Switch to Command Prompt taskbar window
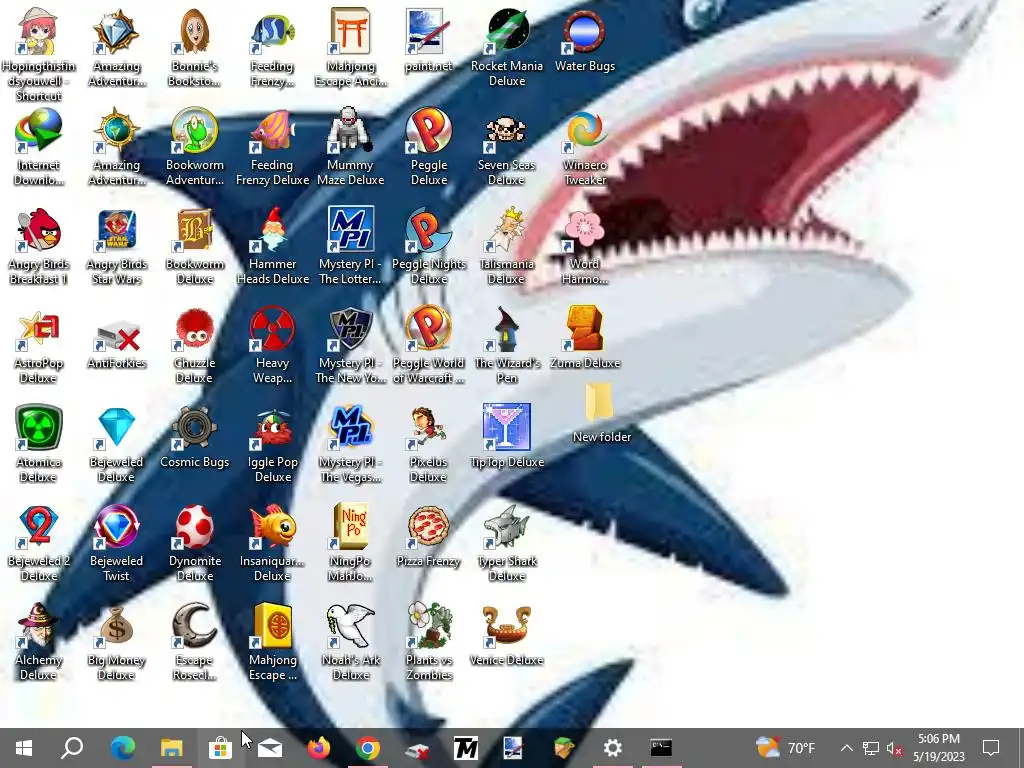The image size is (1024, 768). pyautogui.click(x=661, y=748)
